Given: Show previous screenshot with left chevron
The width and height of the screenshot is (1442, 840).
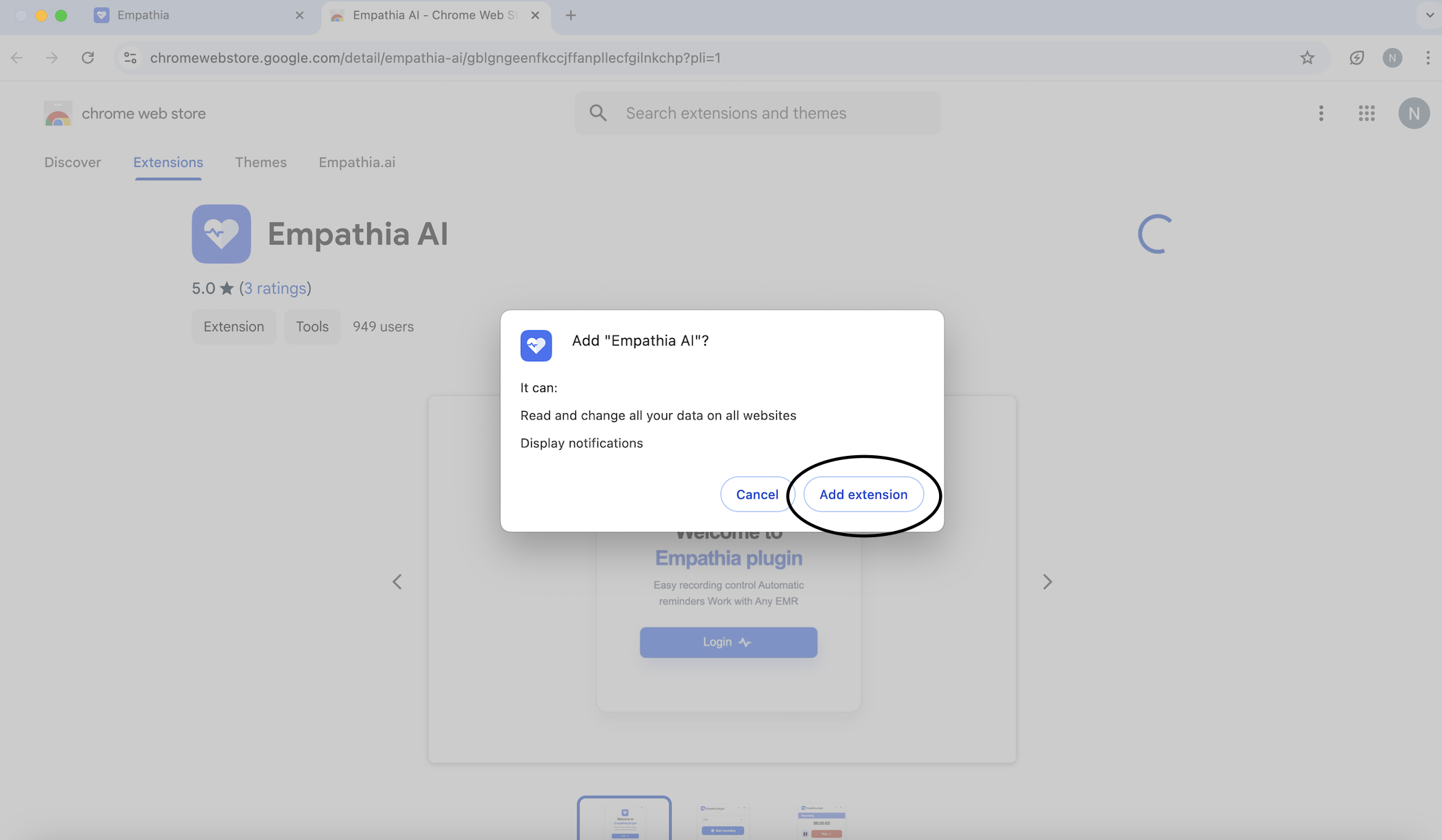Looking at the screenshot, I should click(397, 582).
